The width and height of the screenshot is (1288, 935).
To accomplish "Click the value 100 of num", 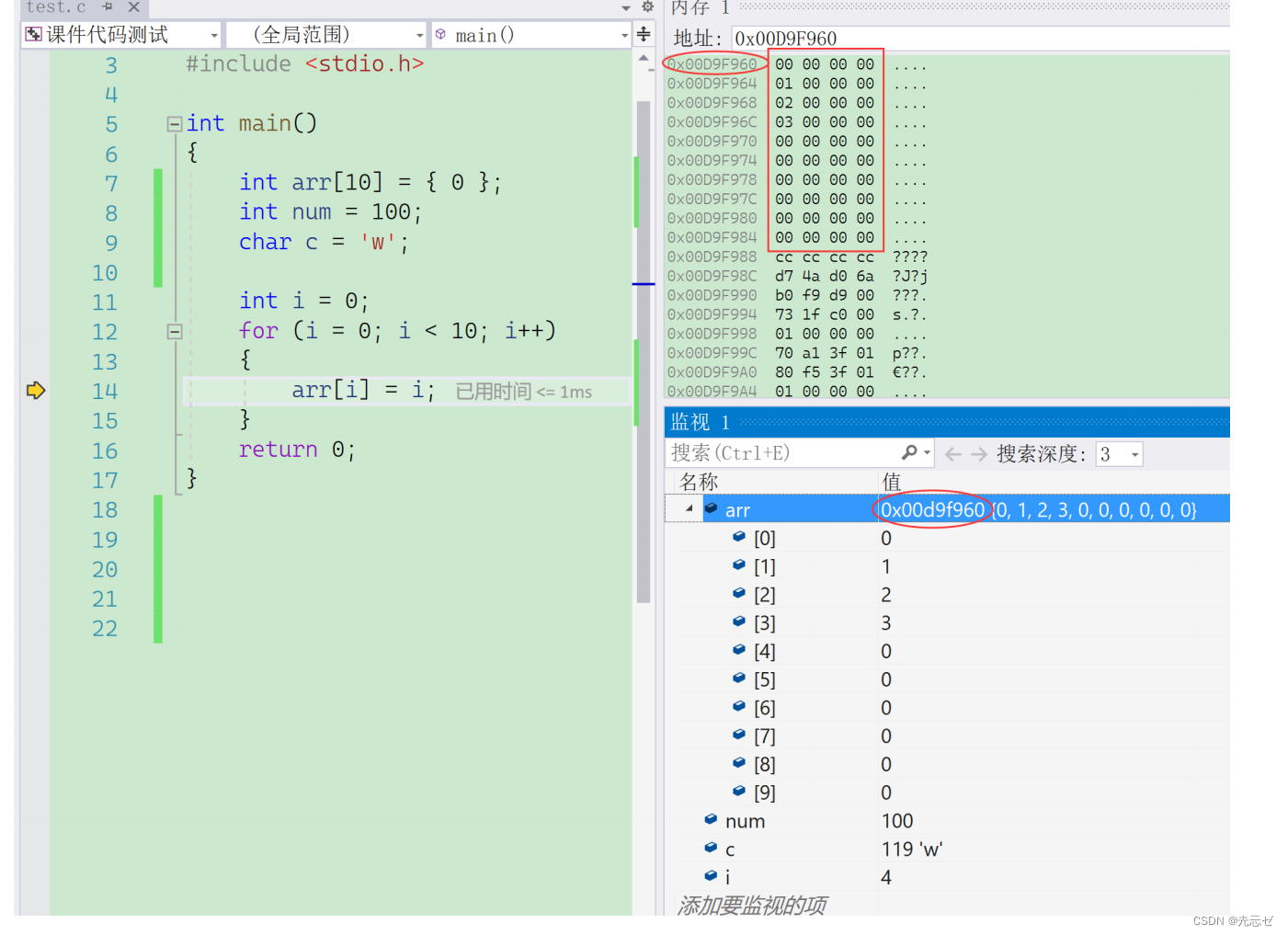I will [897, 821].
